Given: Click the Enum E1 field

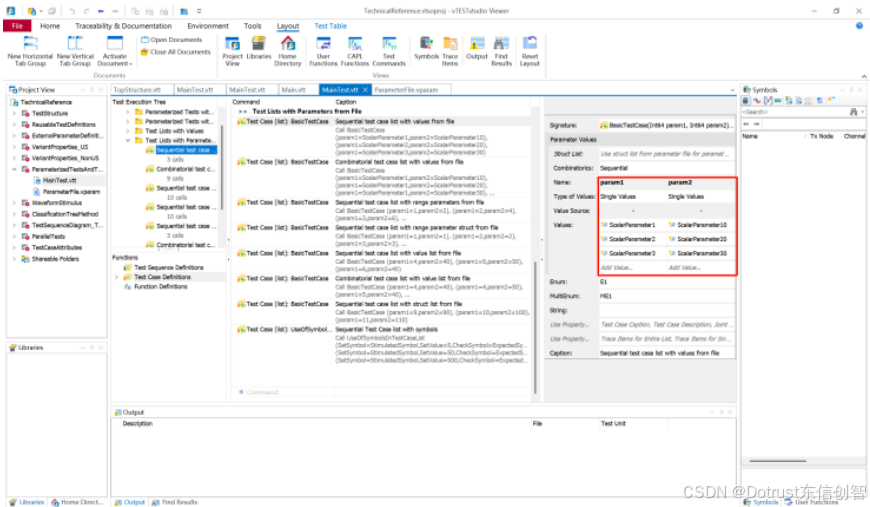Looking at the screenshot, I should (x=666, y=282).
